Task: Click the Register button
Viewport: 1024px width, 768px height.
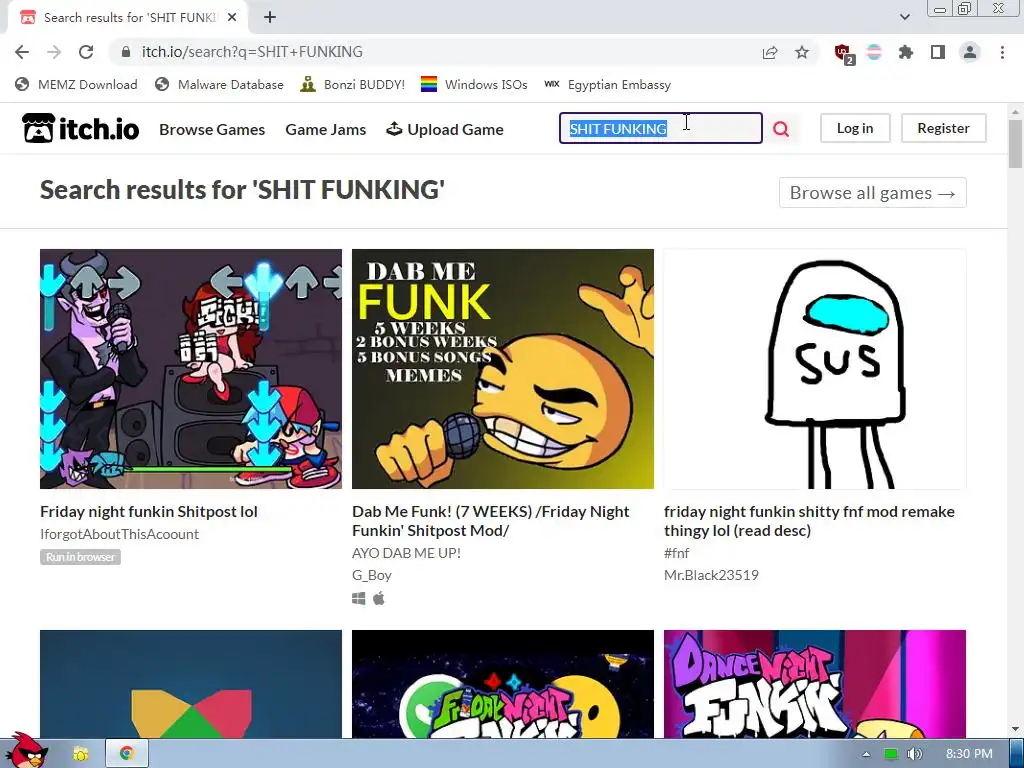Action: pos(943,128)
